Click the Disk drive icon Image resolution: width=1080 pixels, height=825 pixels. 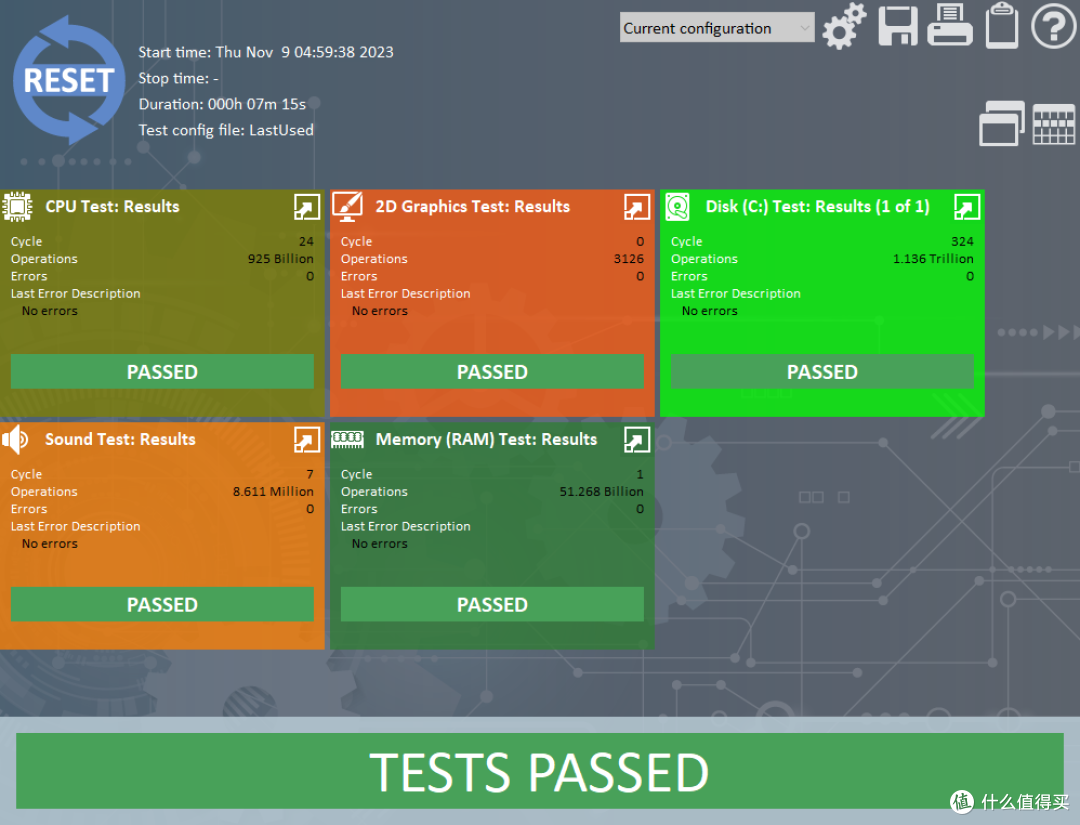pyautogui.click(x=678, y=207)
